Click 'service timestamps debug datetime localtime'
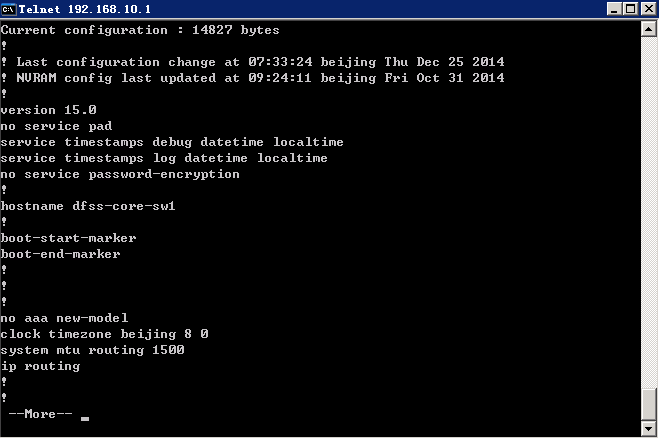659x439 pixels. click(x=172, y=142)
